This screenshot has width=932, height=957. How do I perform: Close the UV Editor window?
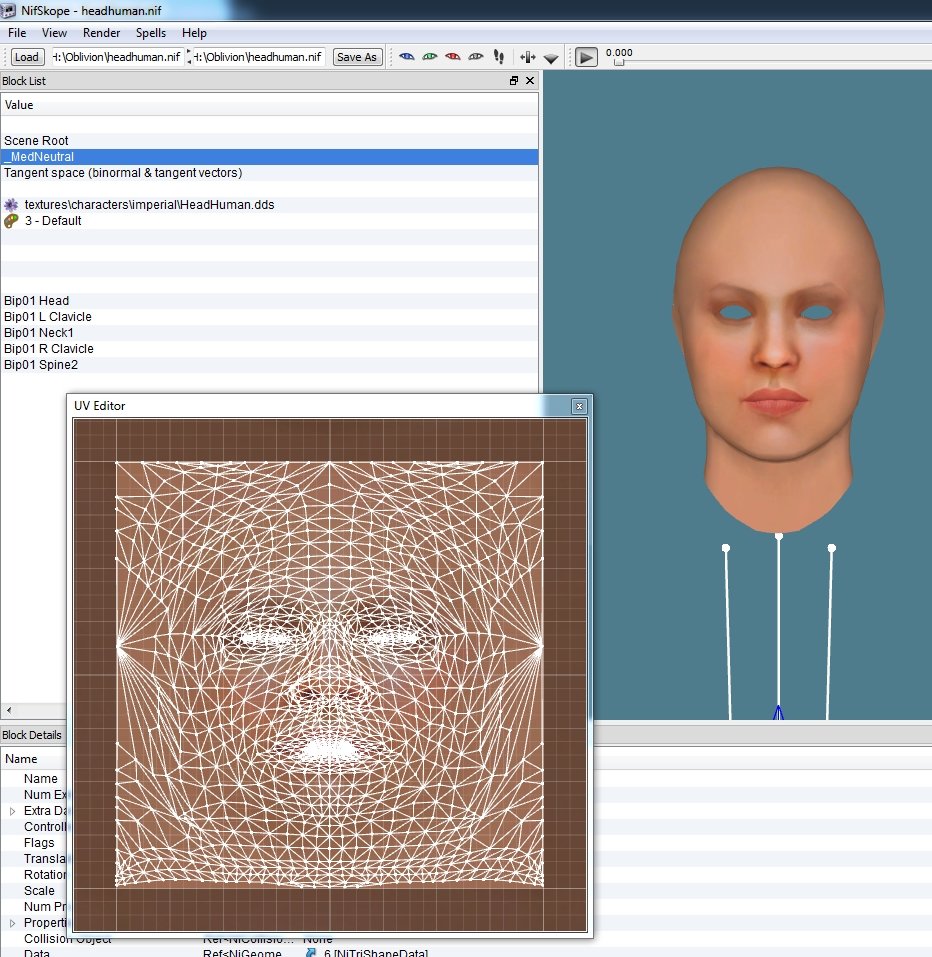pos(579,406)
